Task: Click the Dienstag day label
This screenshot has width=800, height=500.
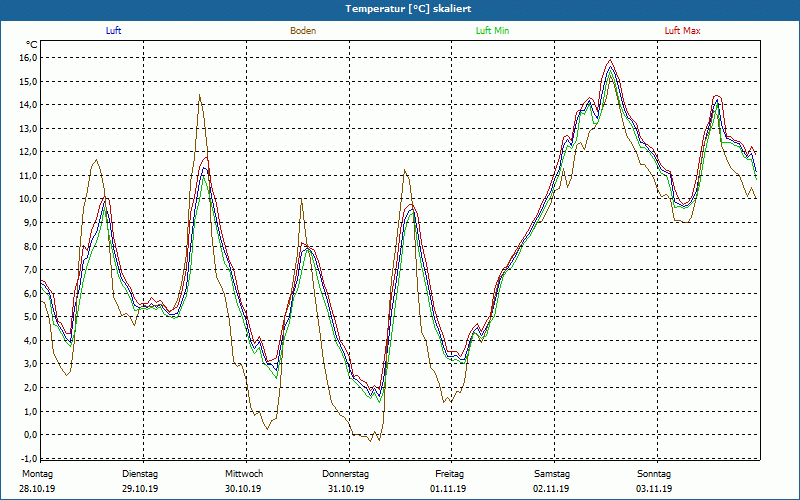Action: 140,474
